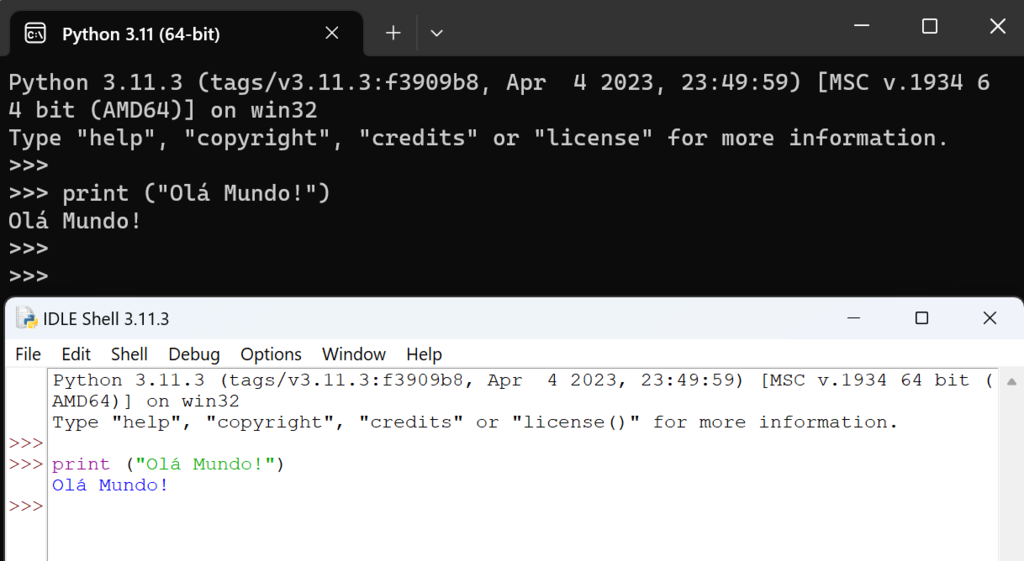Open the Window menu in IDLE
The width and height of the screenshot is (1024, 561).
[x=353, y=354]
